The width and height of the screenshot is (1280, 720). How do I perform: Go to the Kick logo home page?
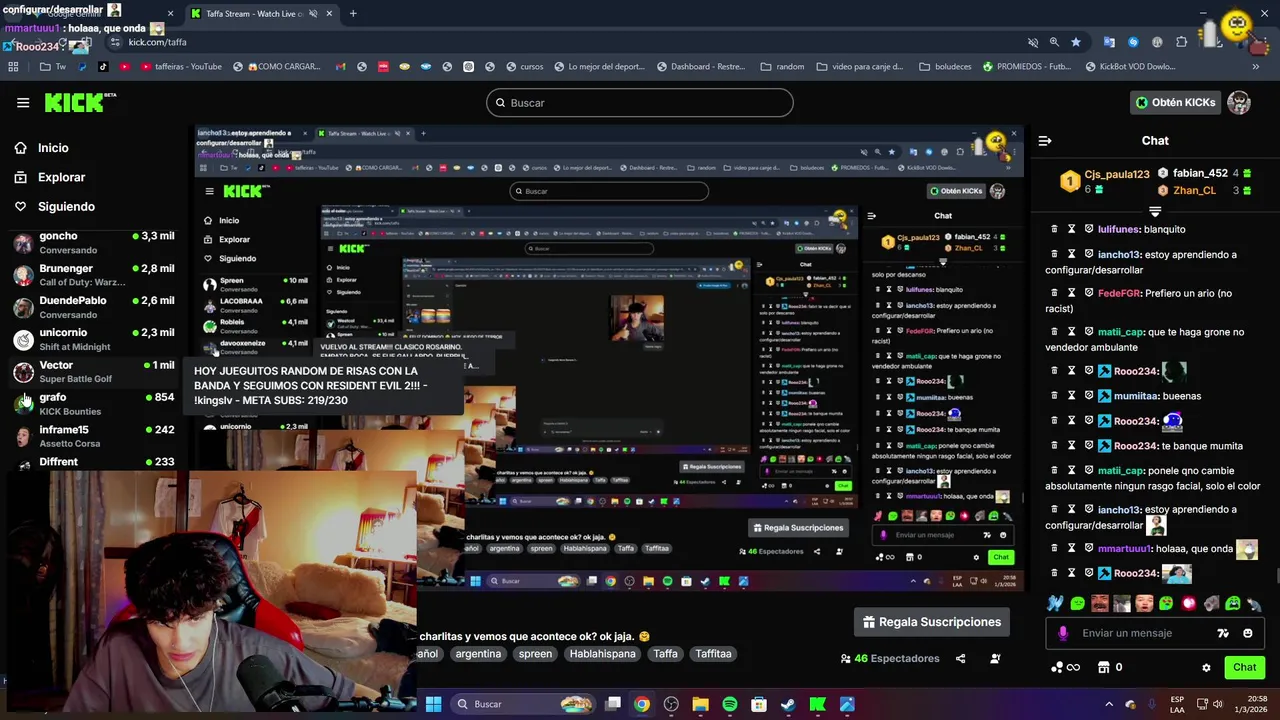pyautogui.click(x=80, y=102)
